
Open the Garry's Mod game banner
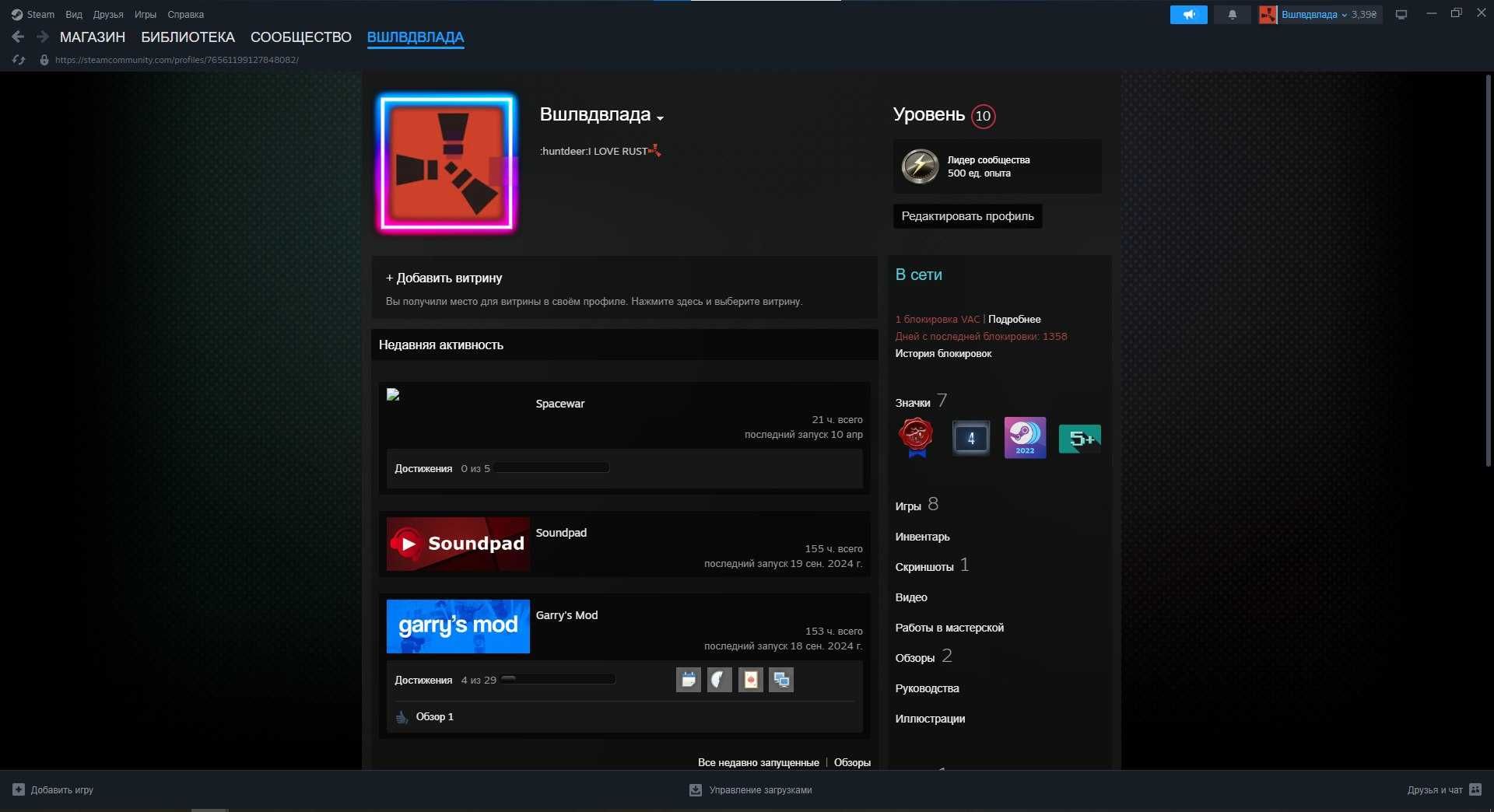[458, 626]
